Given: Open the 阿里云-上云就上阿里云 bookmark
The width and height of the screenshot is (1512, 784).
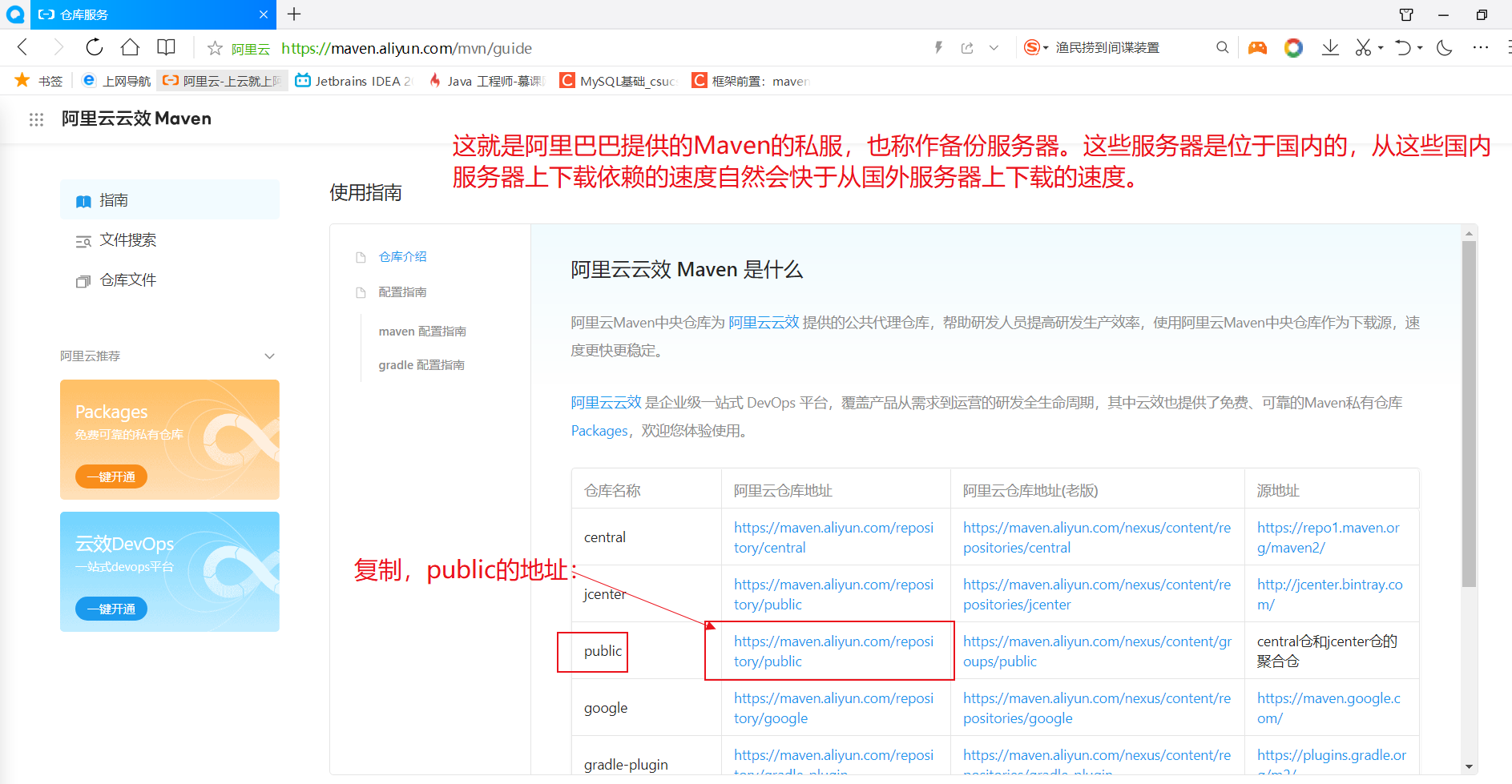Looking at the screenshot, I should coord(222,81).
